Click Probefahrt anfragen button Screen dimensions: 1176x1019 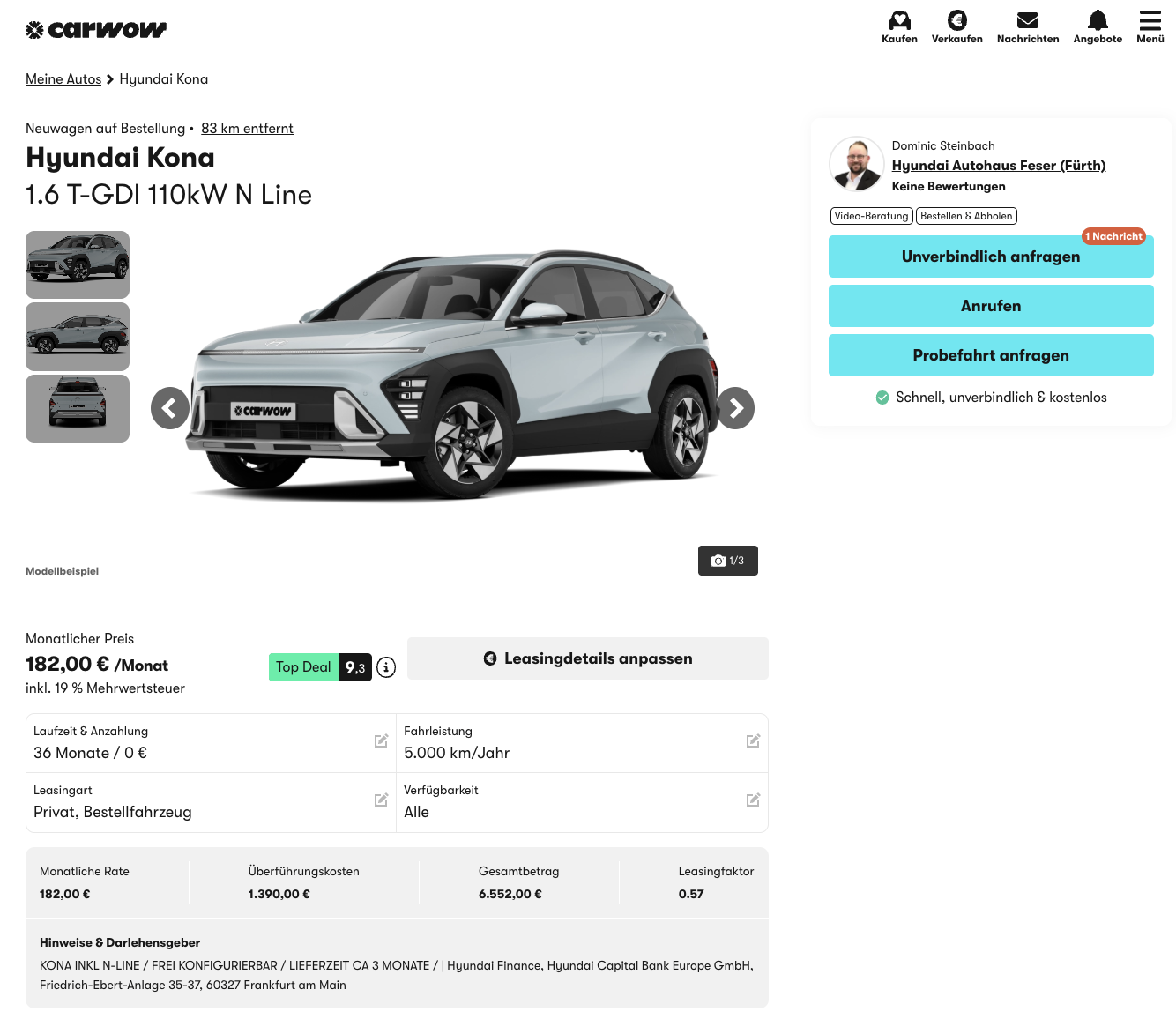click(x=991, y=355)
